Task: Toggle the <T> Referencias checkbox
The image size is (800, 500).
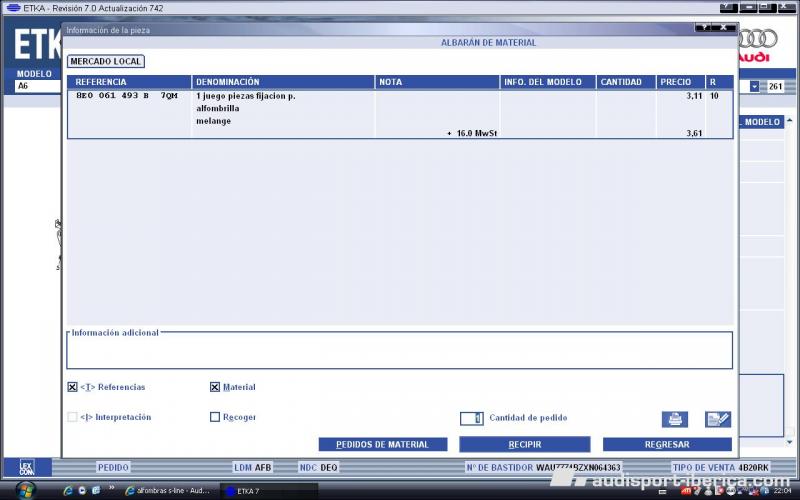Action: pyautogui.click(x=72, y=387)
